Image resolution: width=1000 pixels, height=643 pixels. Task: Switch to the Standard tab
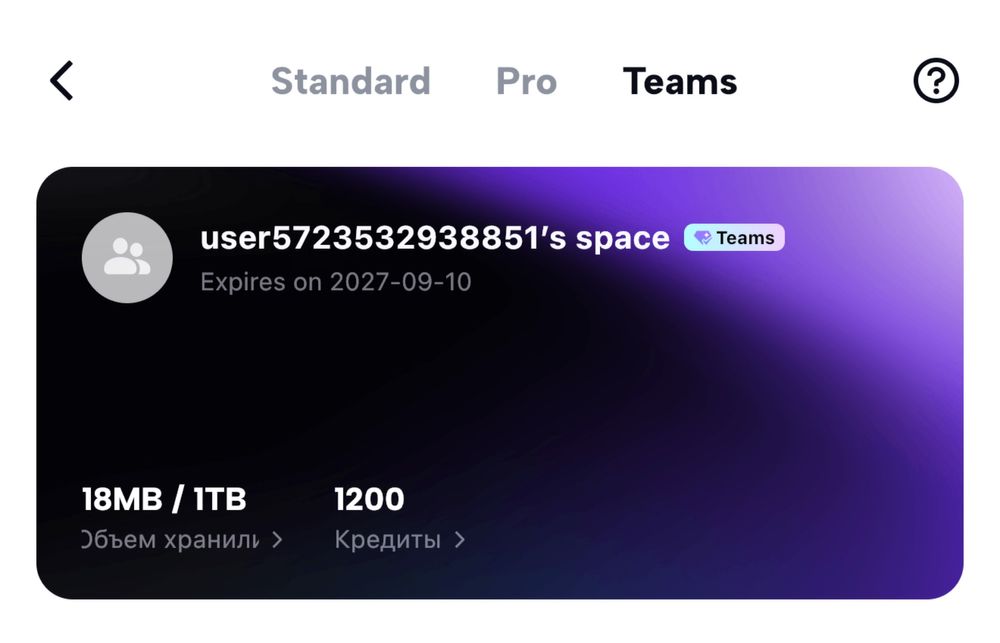tap(350, 81)
